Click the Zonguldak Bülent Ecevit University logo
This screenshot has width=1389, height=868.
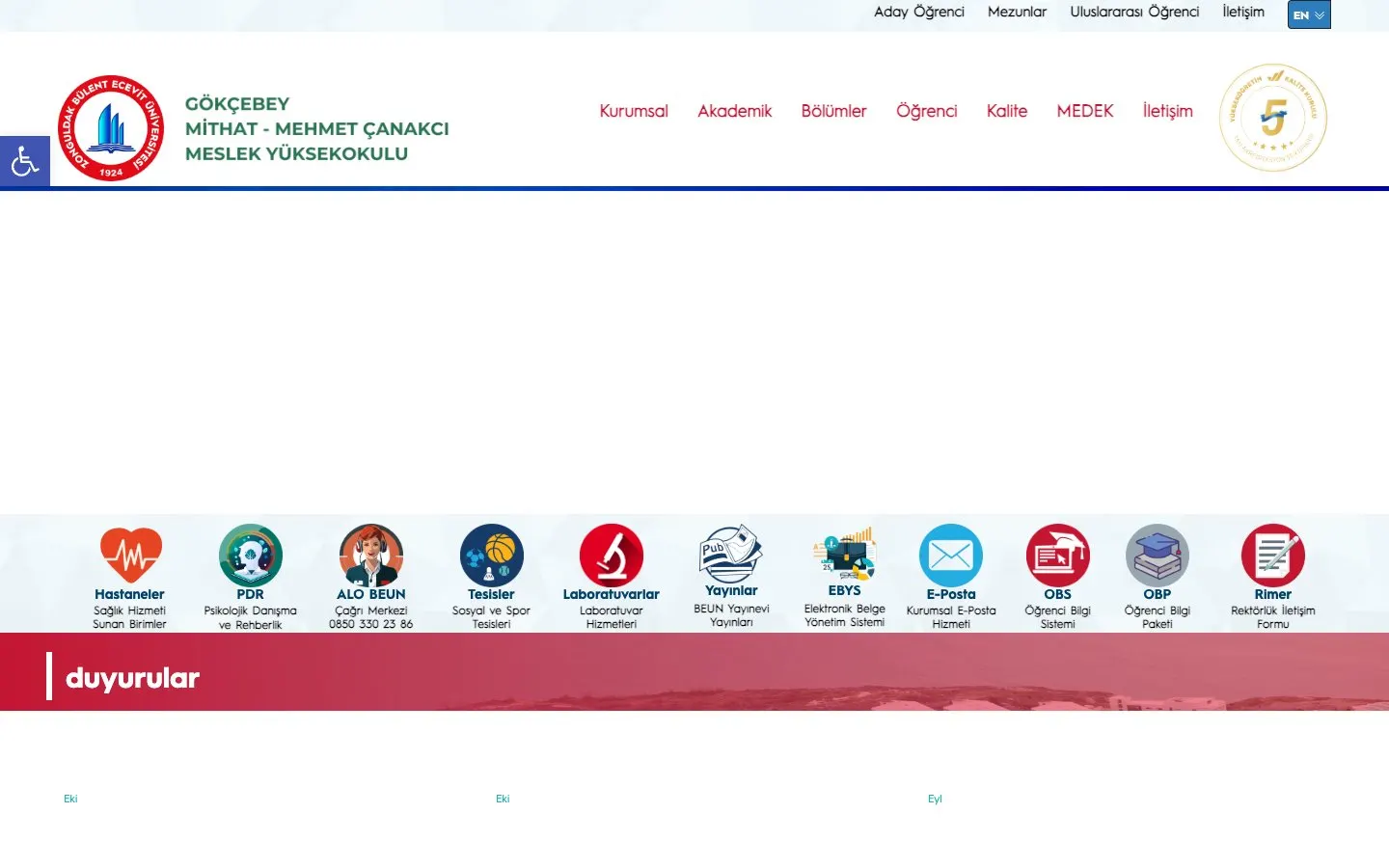click(x=111, y=128)
